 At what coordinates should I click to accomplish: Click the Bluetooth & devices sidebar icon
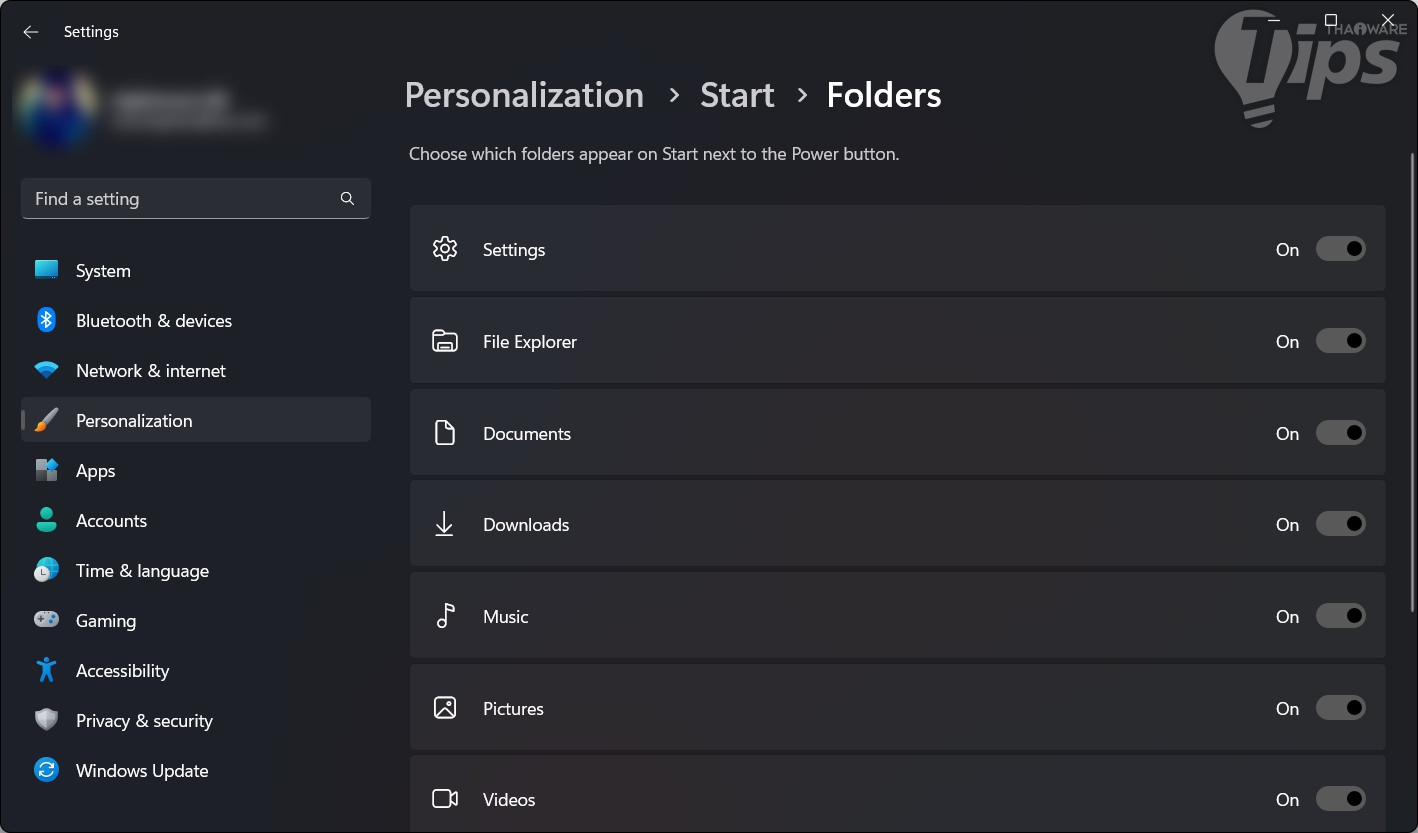(x=46, y=320)
